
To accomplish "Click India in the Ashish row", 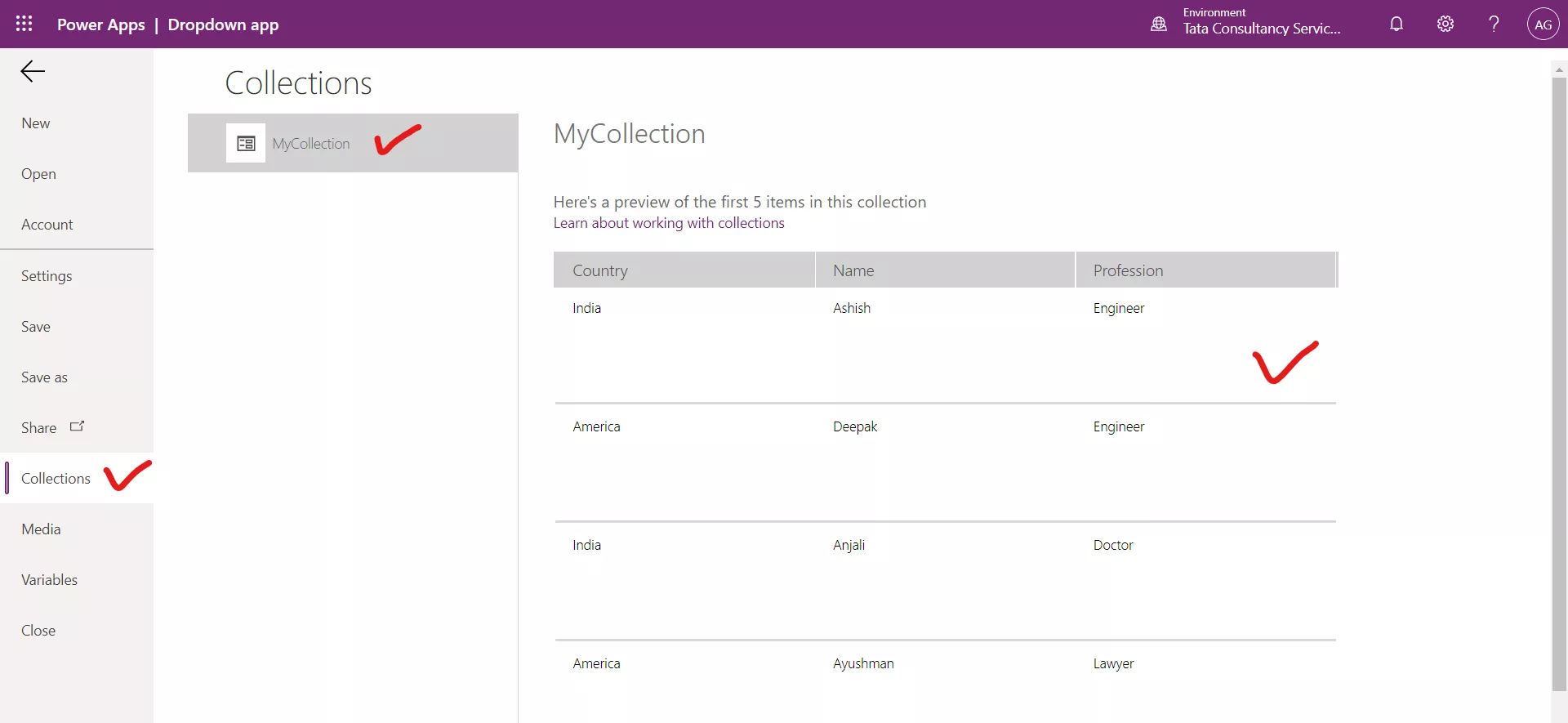I will point(586,308).
